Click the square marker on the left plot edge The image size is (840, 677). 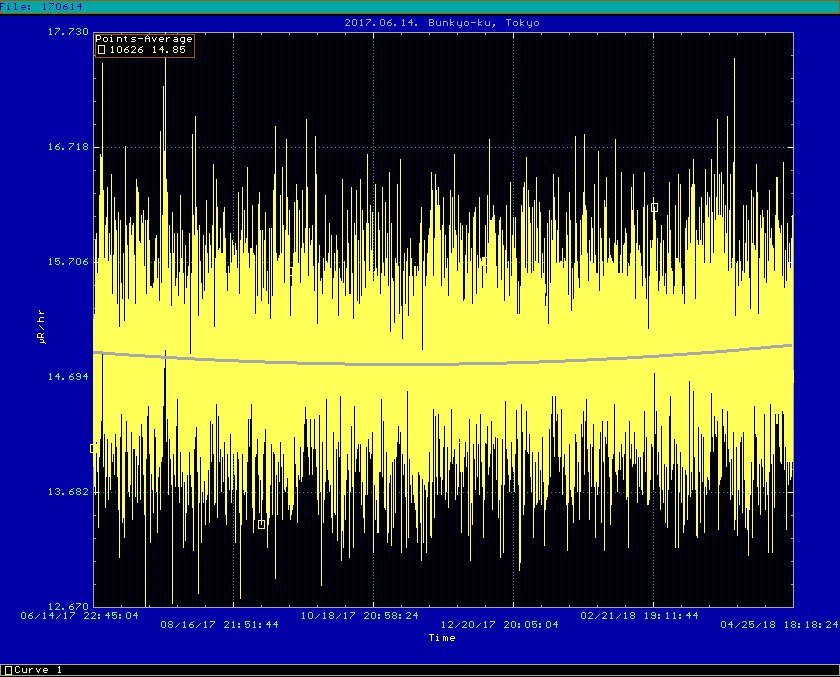(94, 448)
